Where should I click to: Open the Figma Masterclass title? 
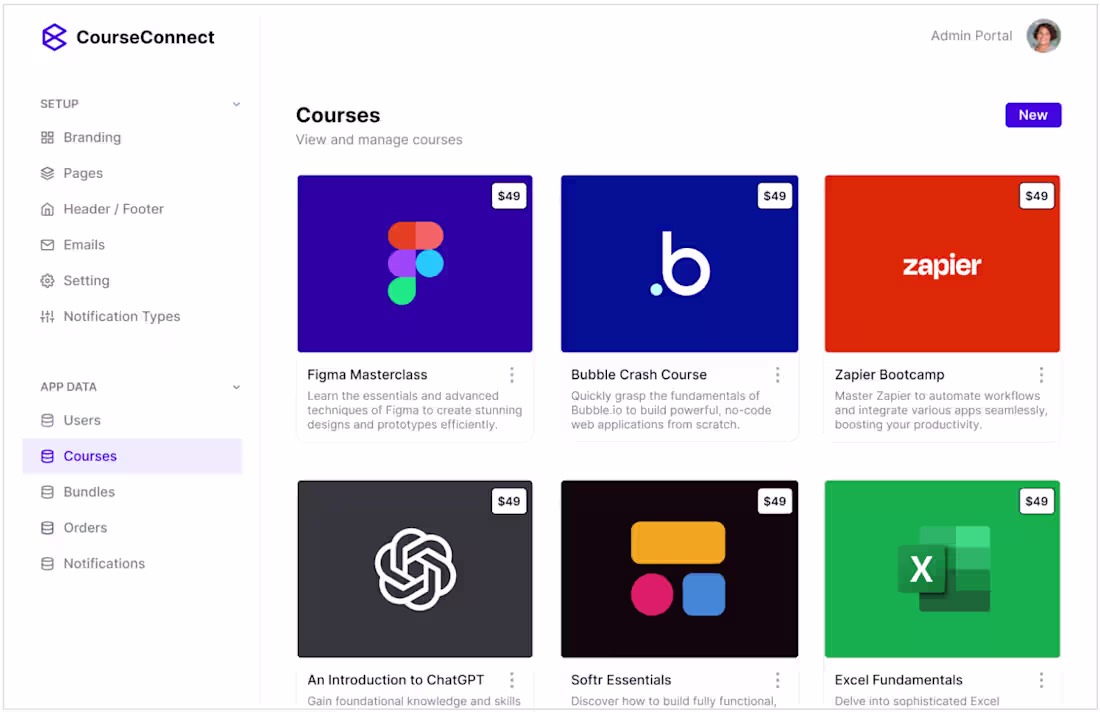367,375
